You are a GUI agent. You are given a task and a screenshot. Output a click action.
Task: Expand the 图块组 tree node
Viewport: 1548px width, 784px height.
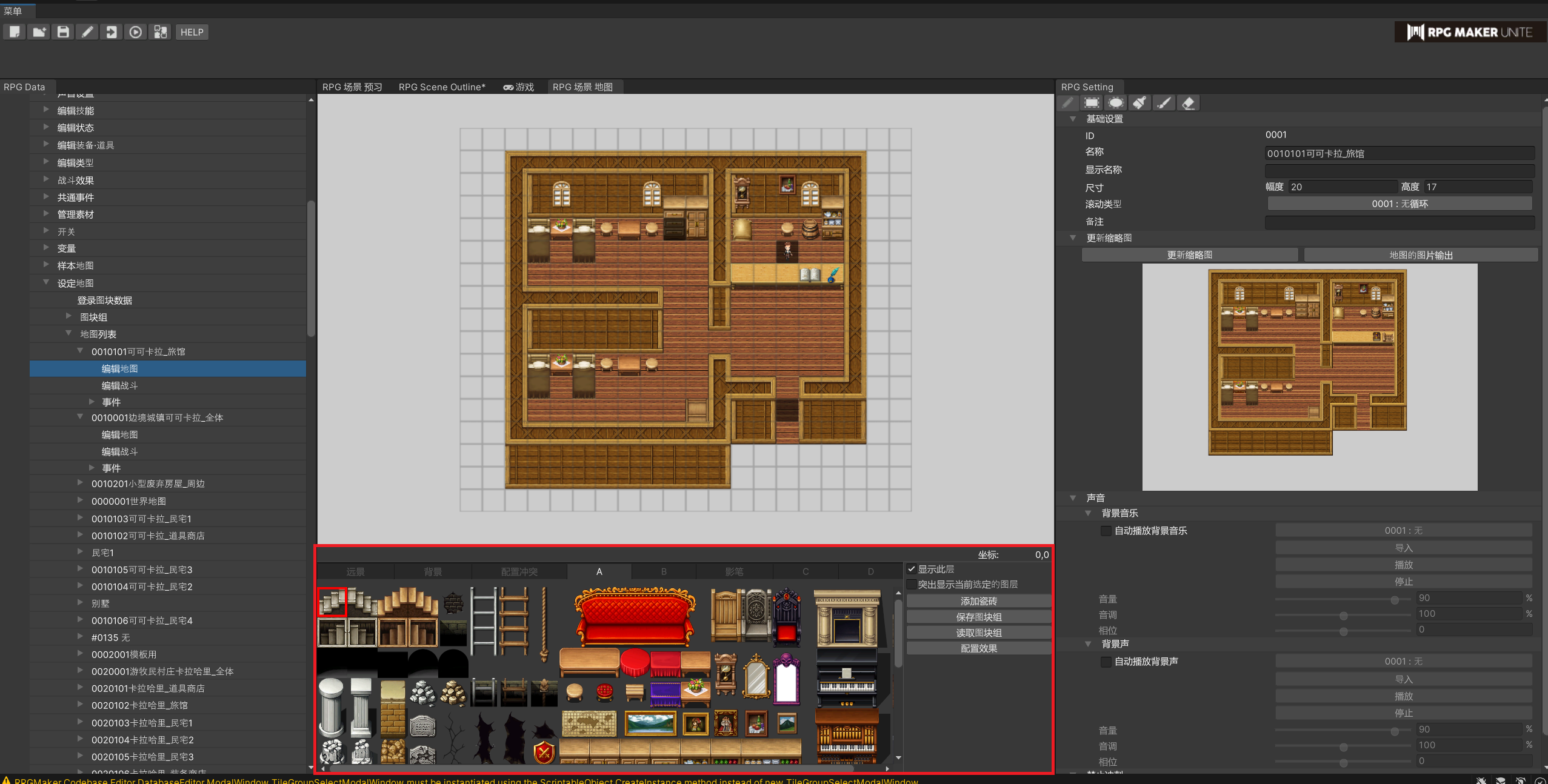coord(68,316)
